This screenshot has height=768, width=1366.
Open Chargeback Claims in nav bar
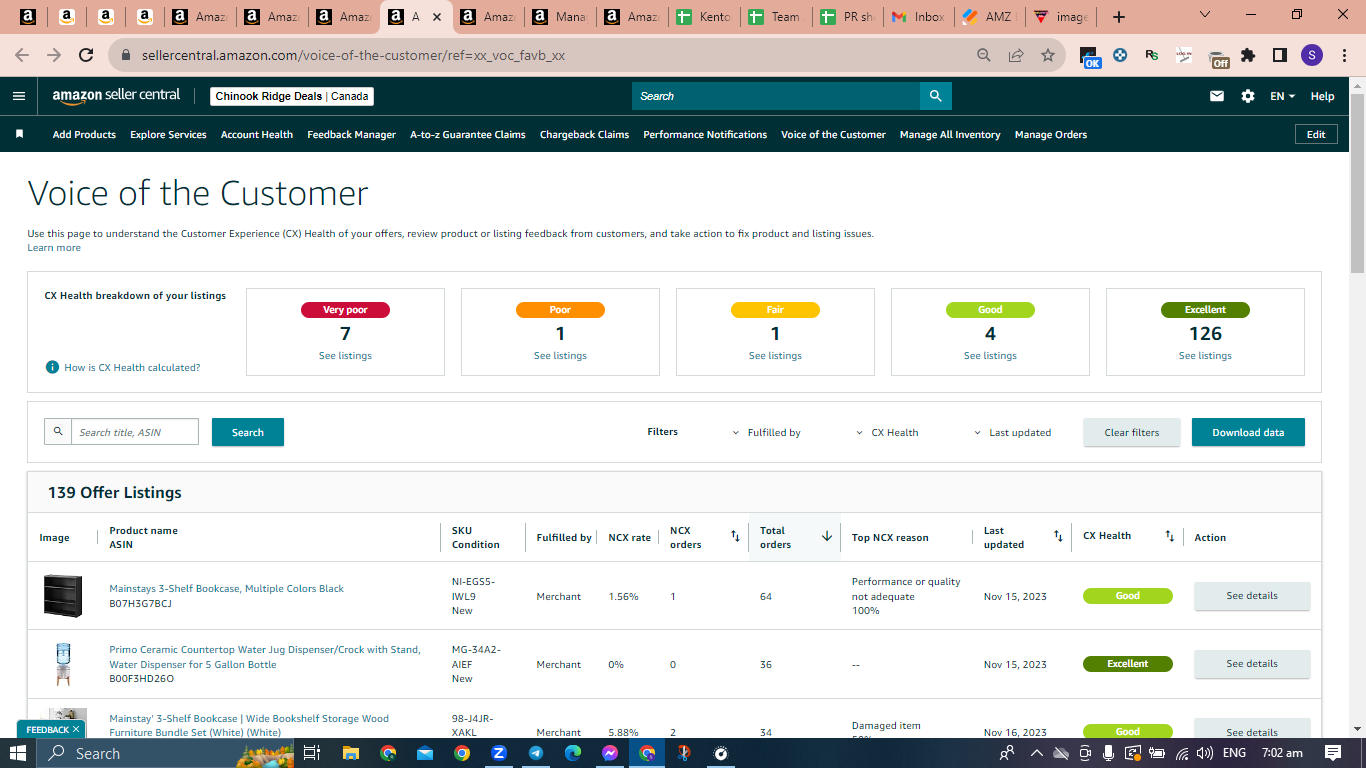pyautogui.click(x=584, y=134)
